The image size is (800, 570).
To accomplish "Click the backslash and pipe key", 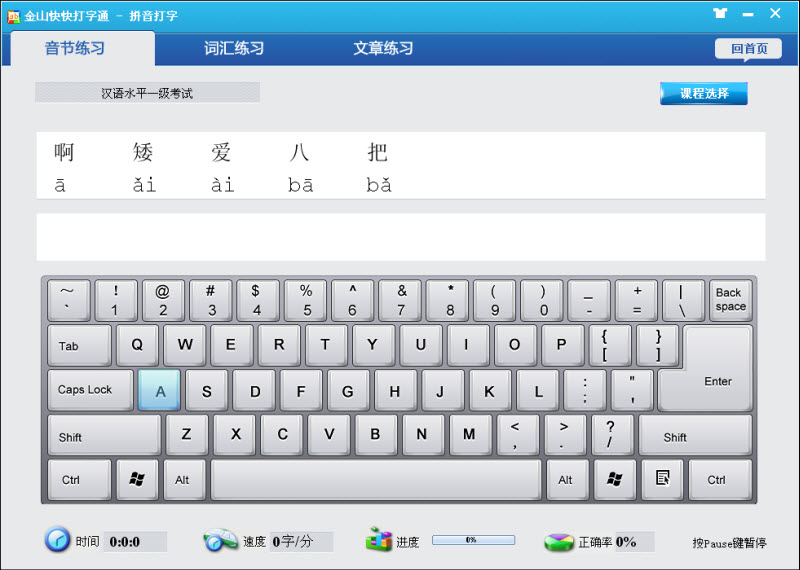I will click(683, 300).
